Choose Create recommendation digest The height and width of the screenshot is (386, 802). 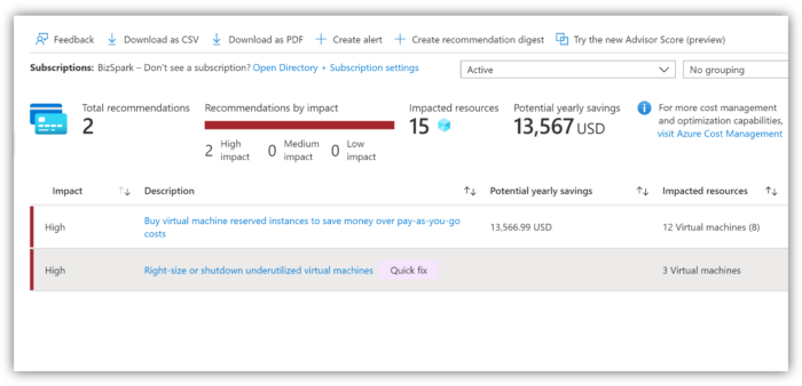470,39
